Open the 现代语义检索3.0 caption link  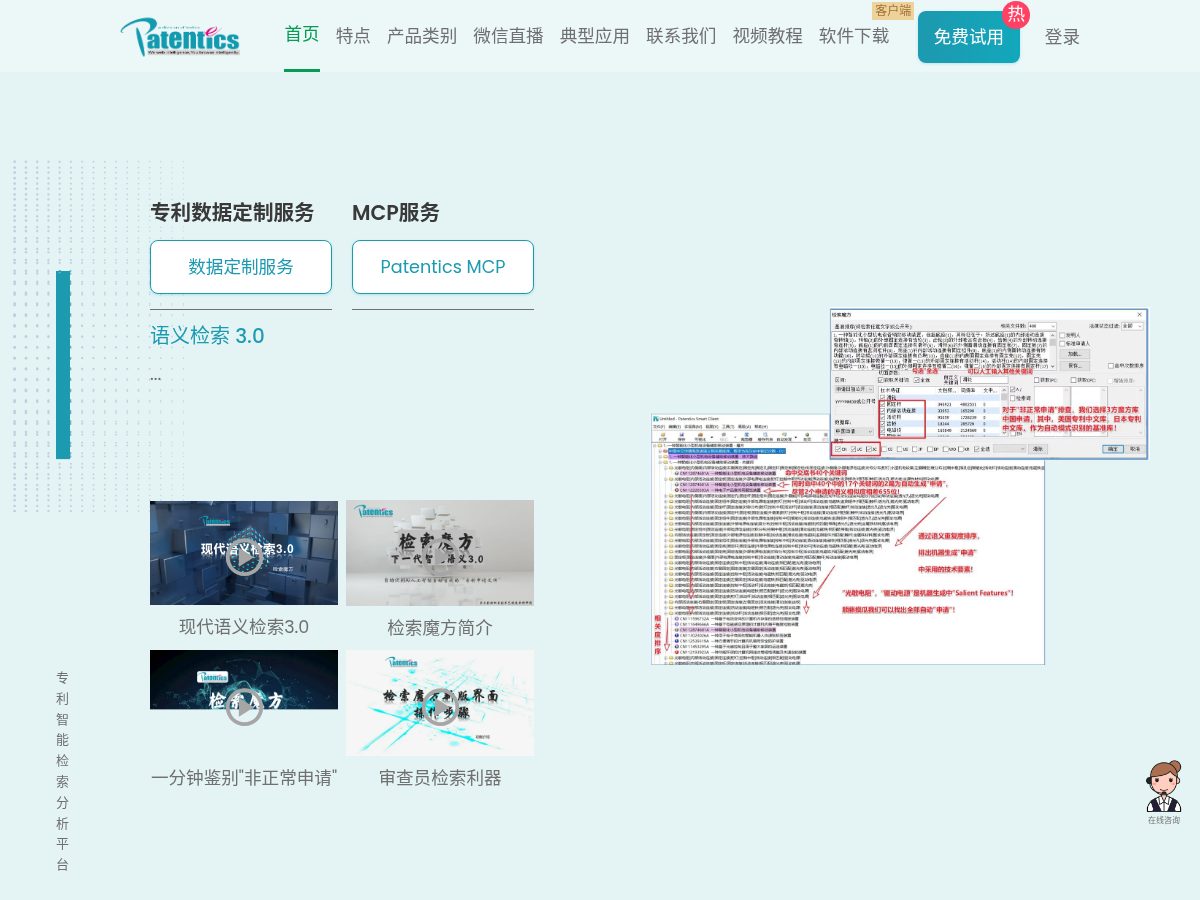tap(244, 627)
